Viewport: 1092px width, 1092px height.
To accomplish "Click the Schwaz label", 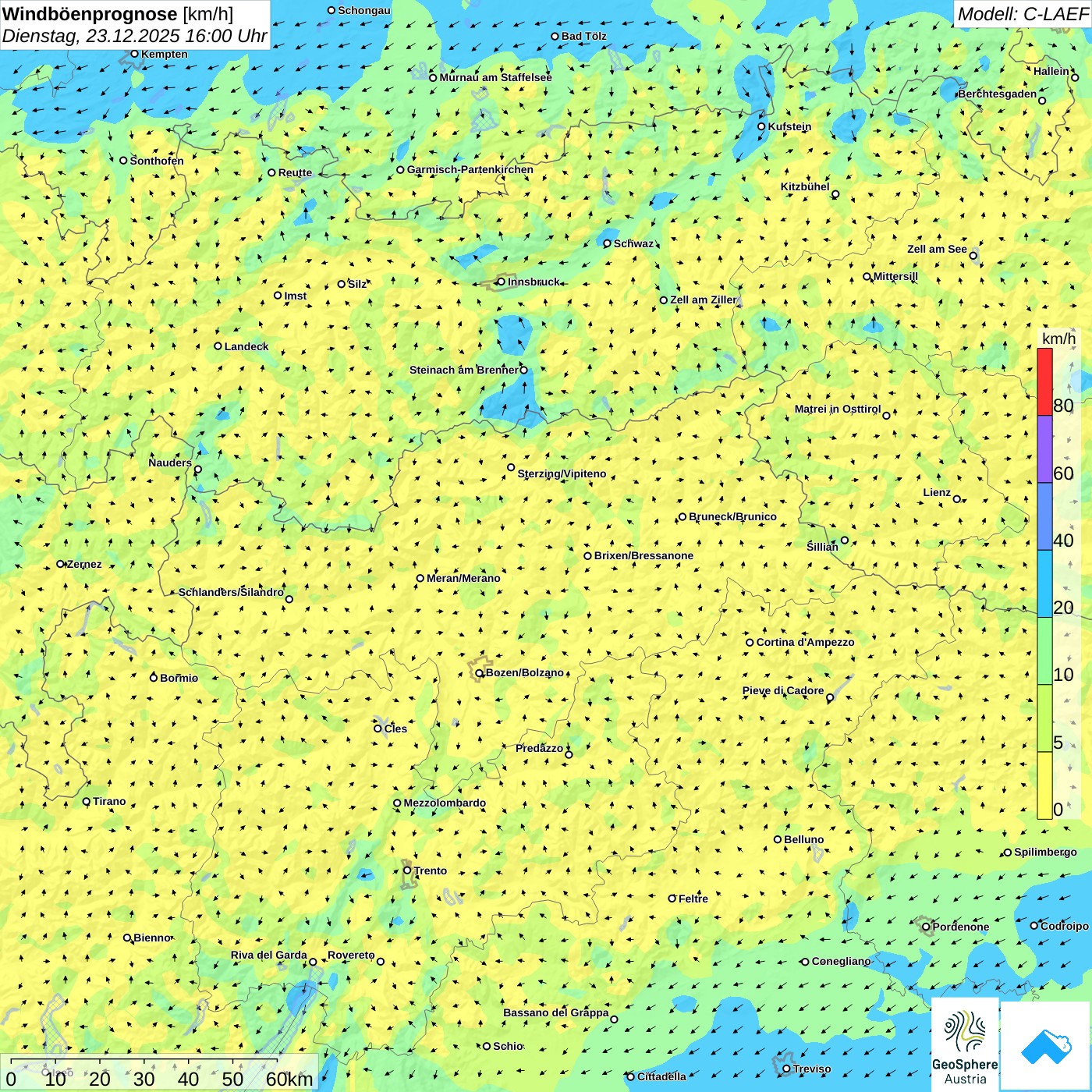I will click(633, 243).
